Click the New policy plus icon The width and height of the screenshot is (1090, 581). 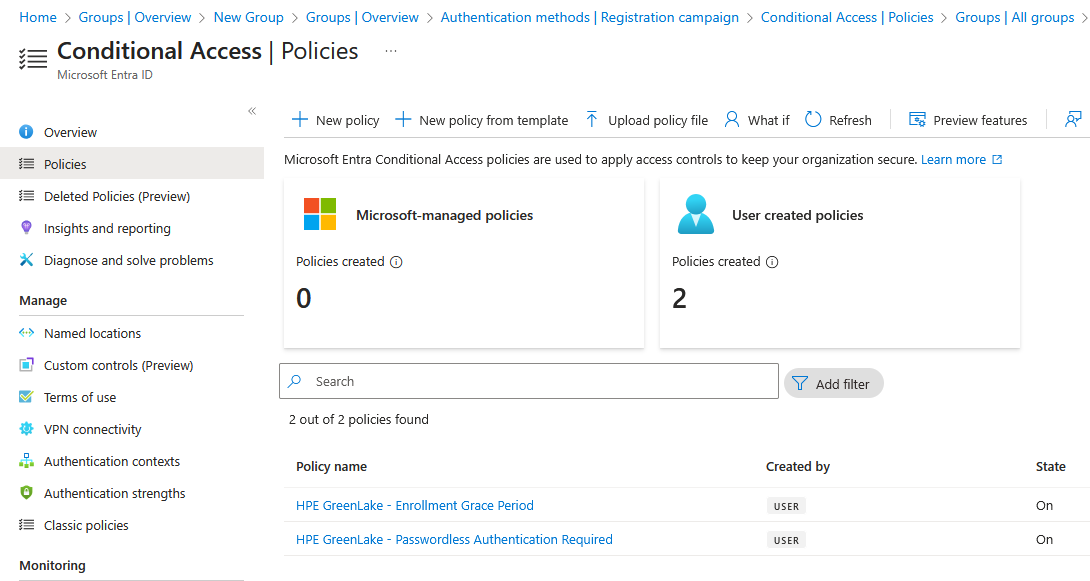(300, 120)
